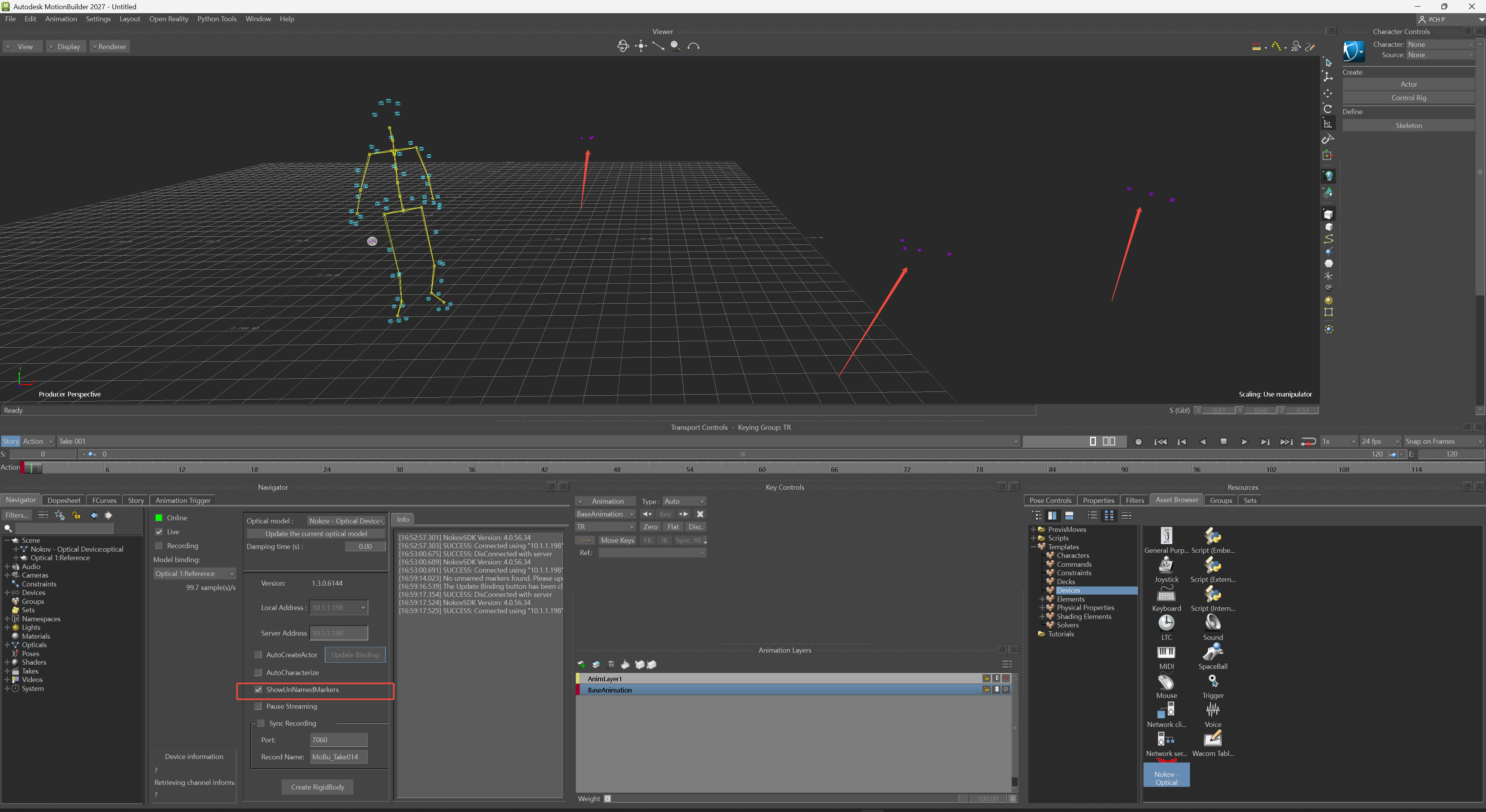Enable the AutoCharacterize checkbox

click(x=258, y=672)
